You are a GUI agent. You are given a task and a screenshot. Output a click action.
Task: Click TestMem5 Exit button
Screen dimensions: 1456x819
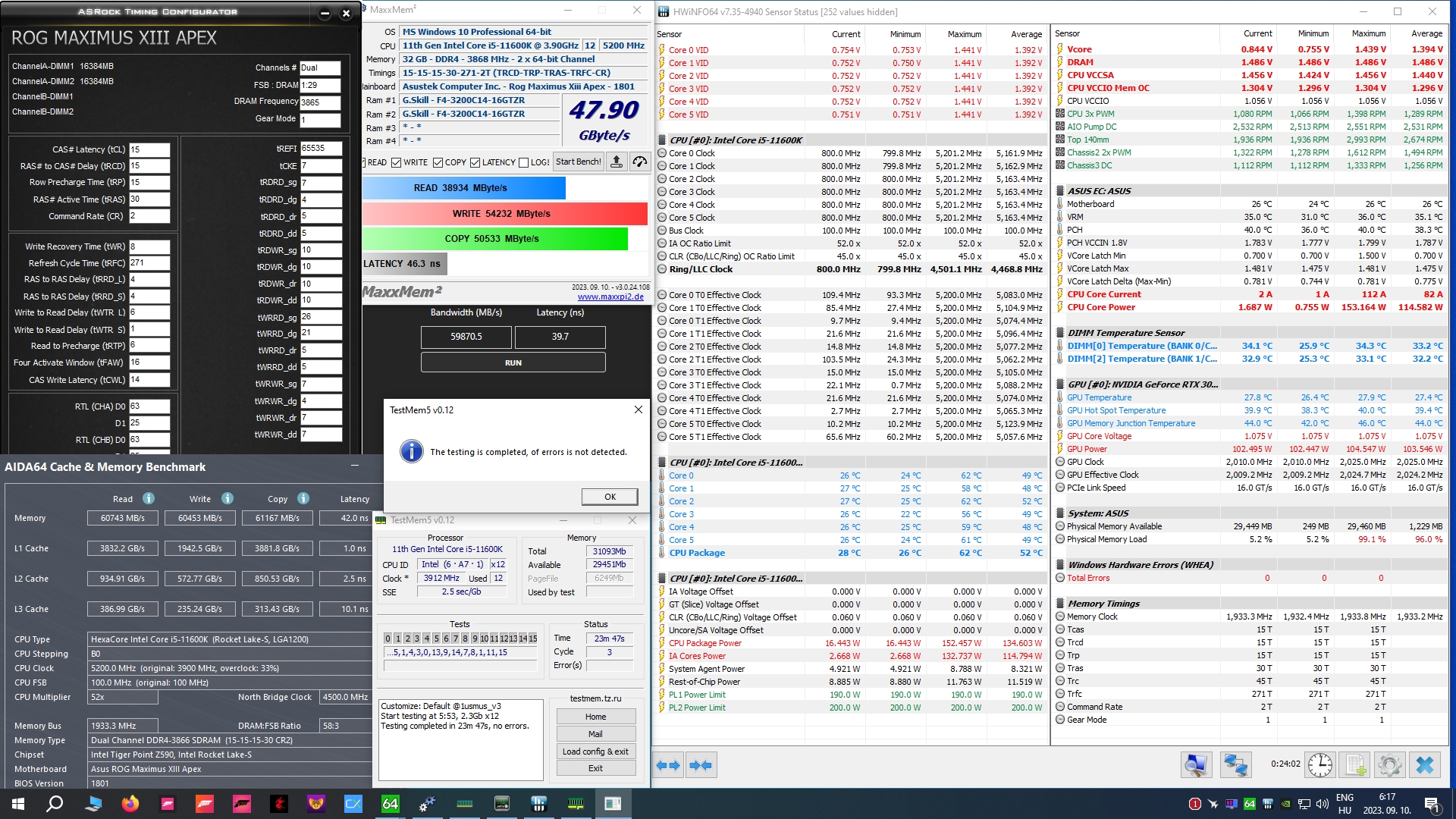595,768
